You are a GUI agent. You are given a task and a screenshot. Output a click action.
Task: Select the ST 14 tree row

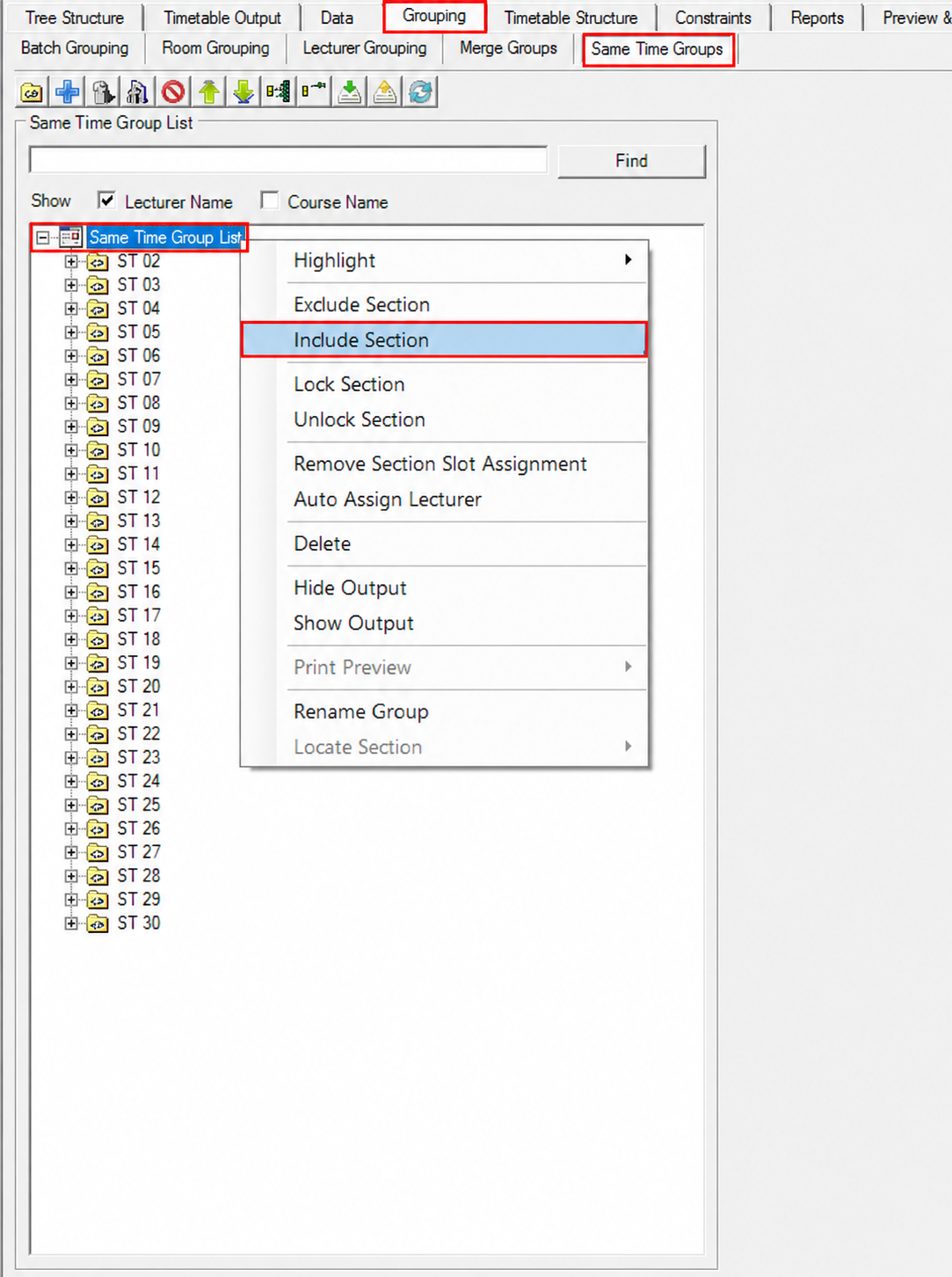click(139, 545)
